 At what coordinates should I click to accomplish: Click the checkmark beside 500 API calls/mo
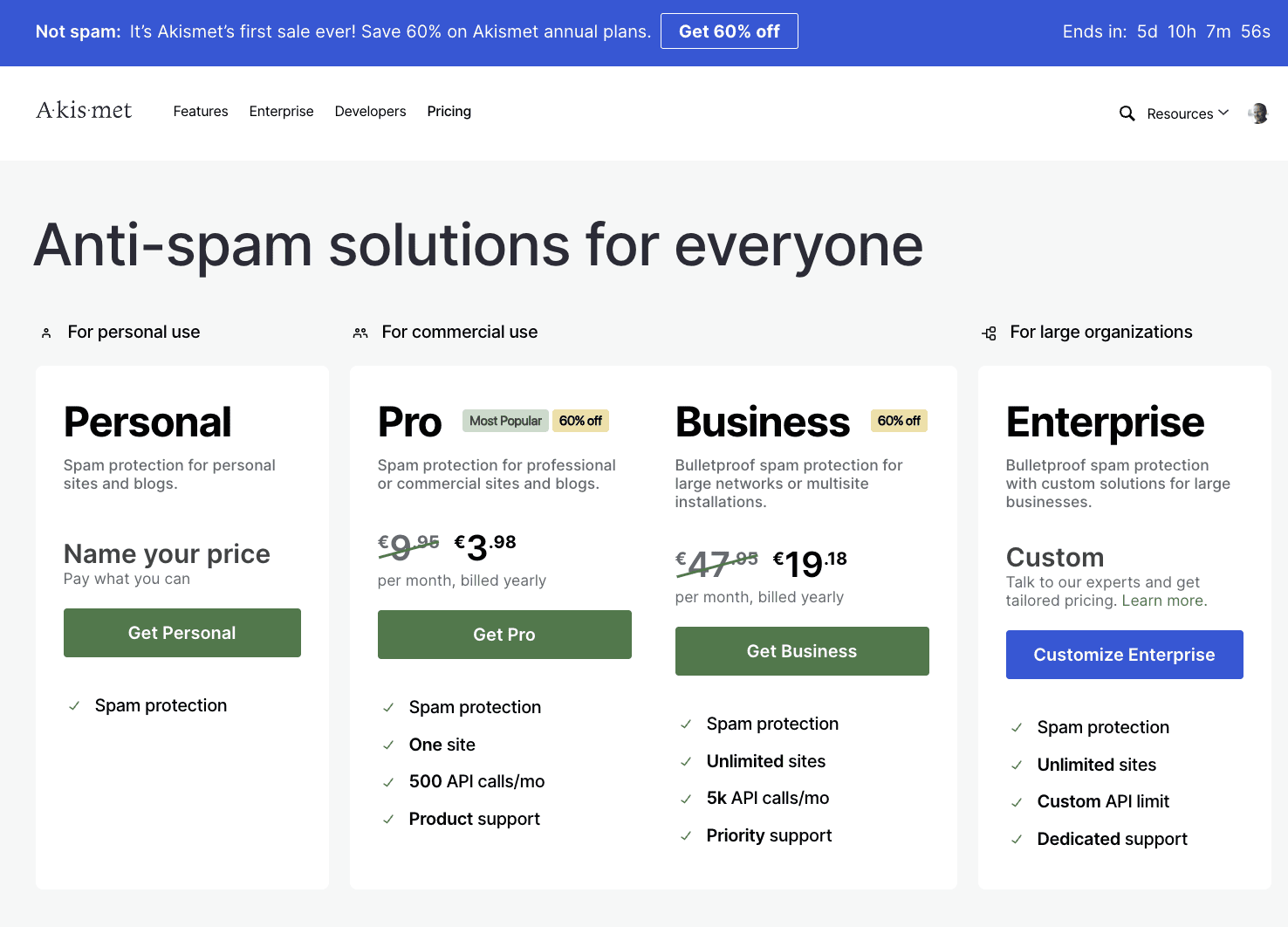pos(388,782)
